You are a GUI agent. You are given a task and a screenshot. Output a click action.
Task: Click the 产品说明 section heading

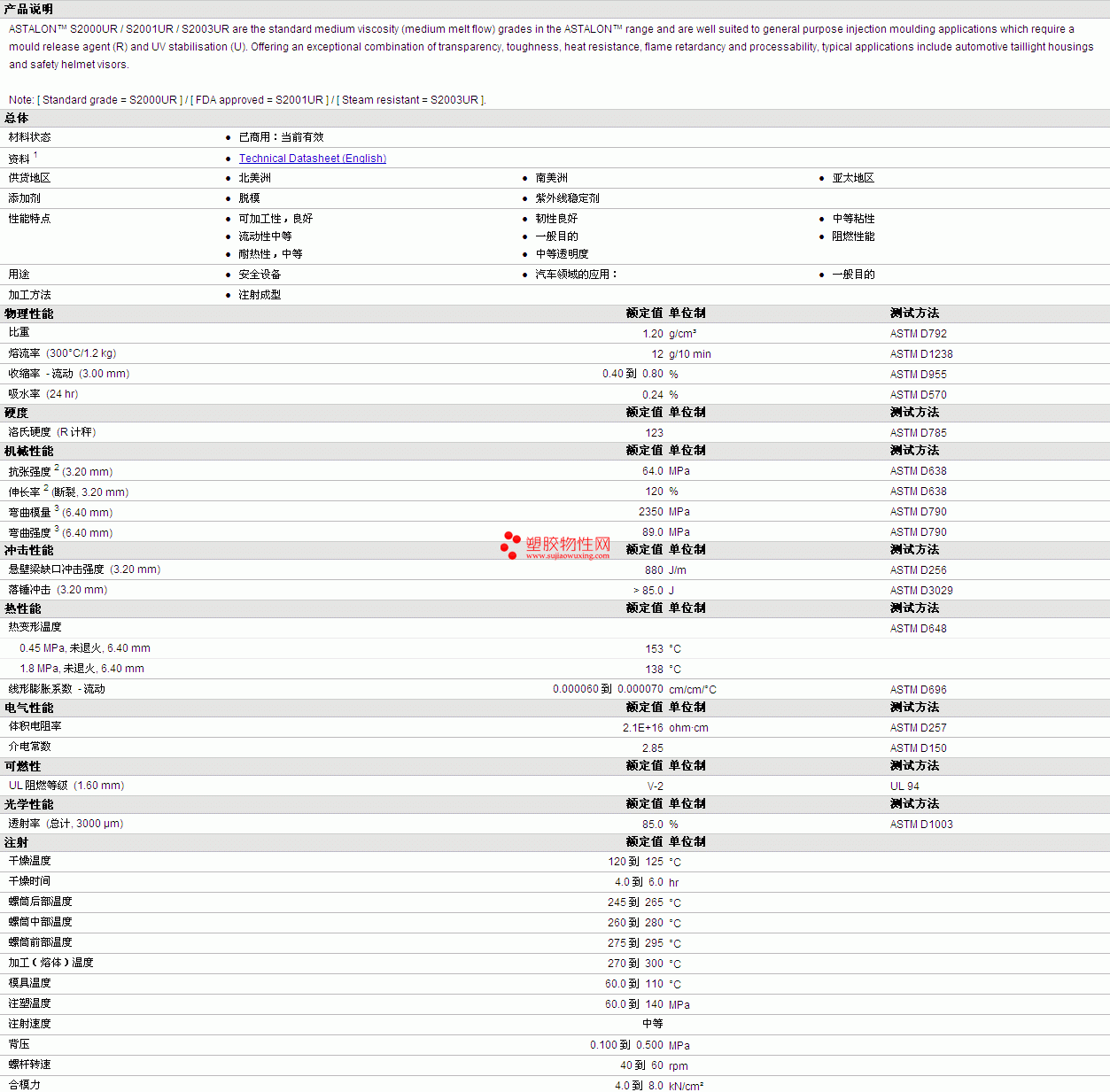coord(28,9)
